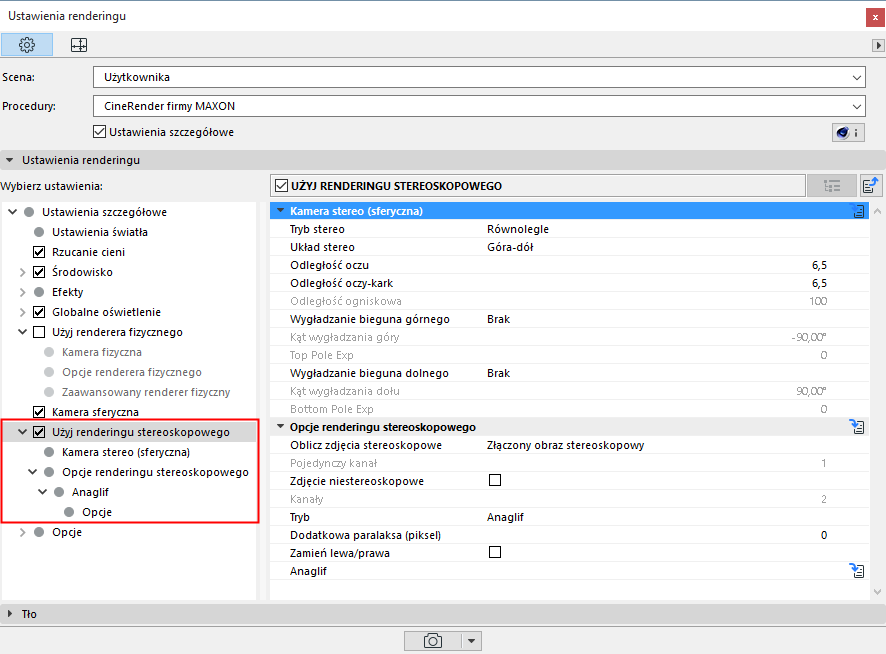The width and height of the screenshot is (886, 654).
Task: Uncheck Środowisko checkbox in tree
Action: coord(39,272)
